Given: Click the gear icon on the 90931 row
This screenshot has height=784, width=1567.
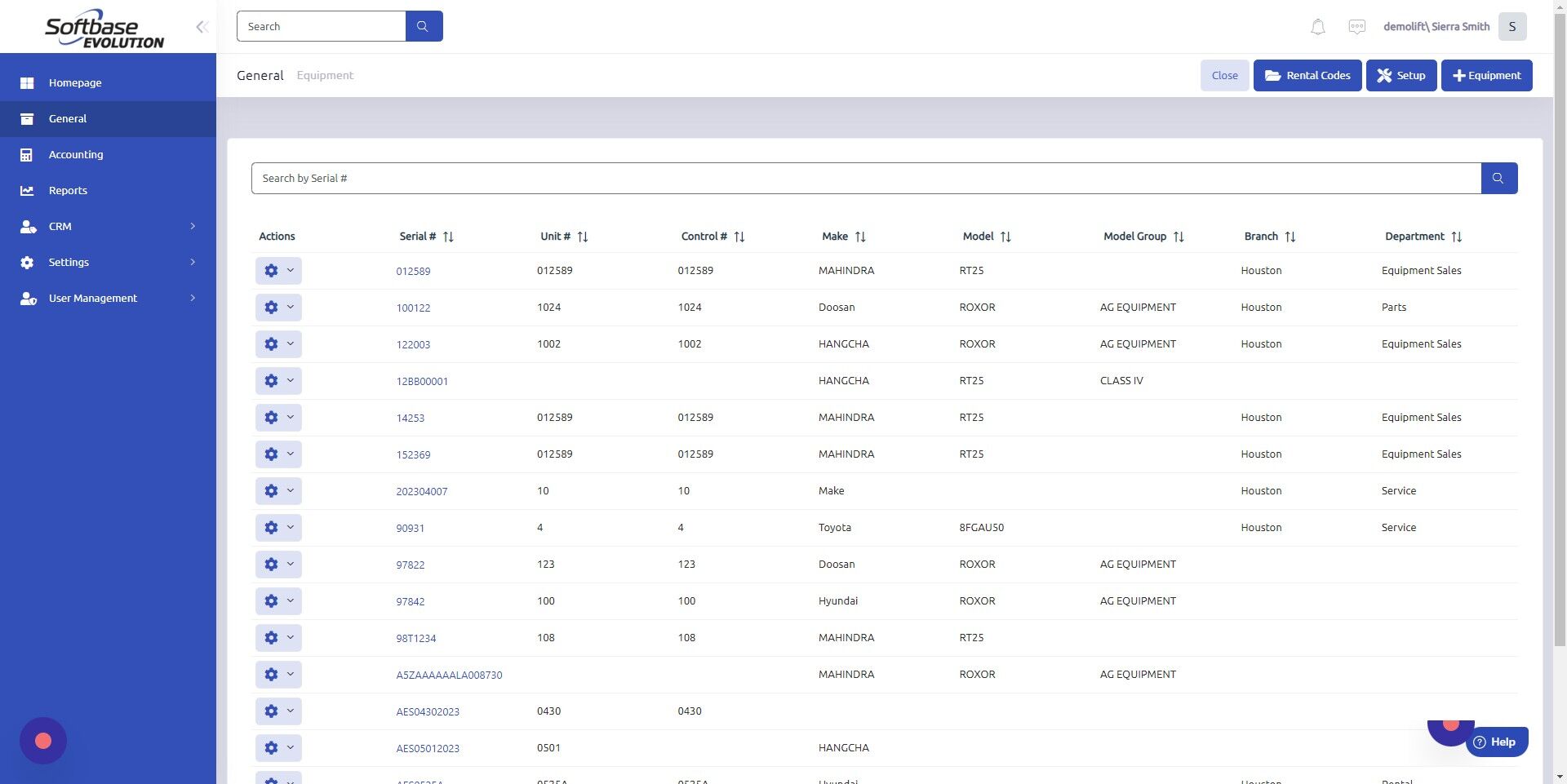Looking at the screenshot, I should 271,527.
